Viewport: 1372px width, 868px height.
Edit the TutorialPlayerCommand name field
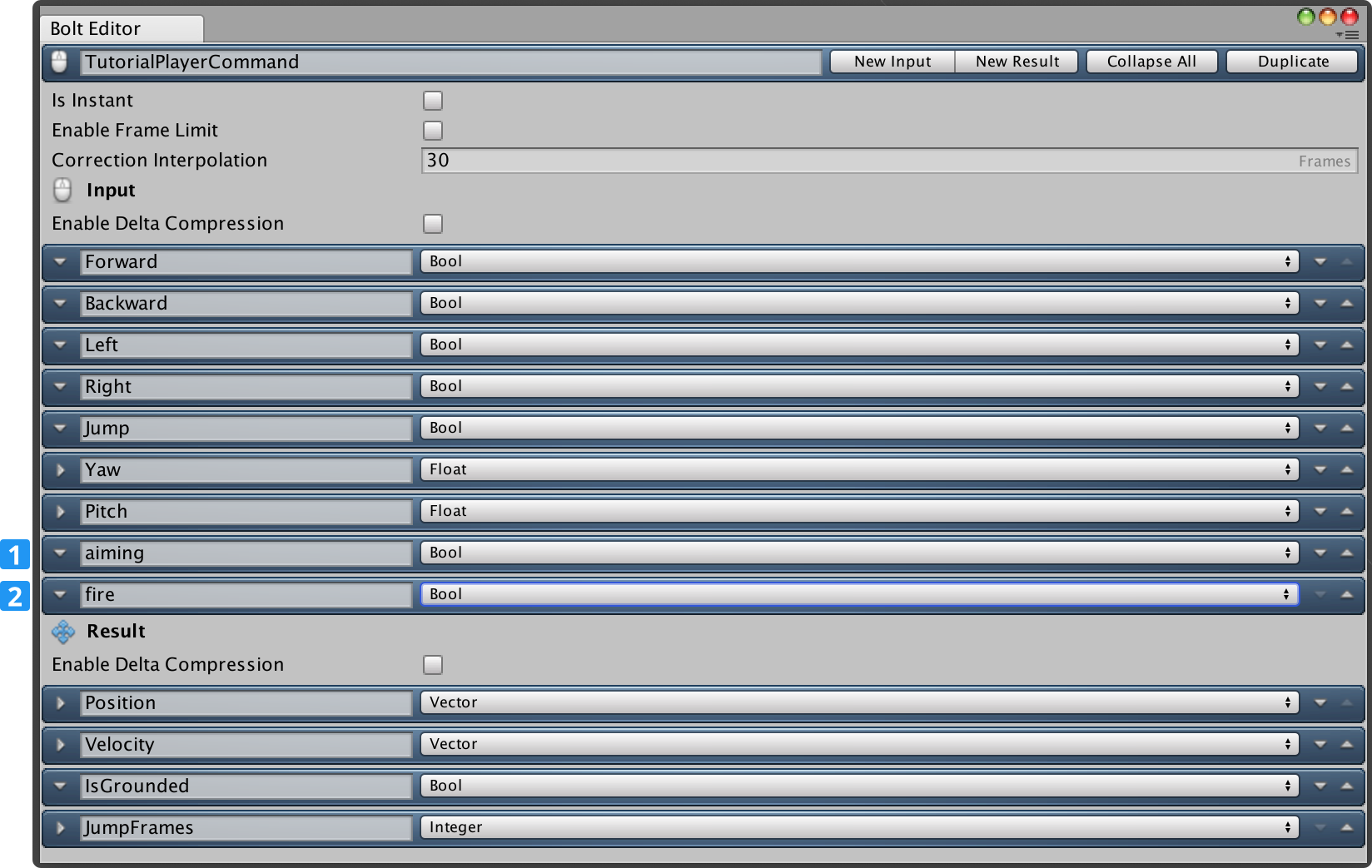(x=451, y=62)
